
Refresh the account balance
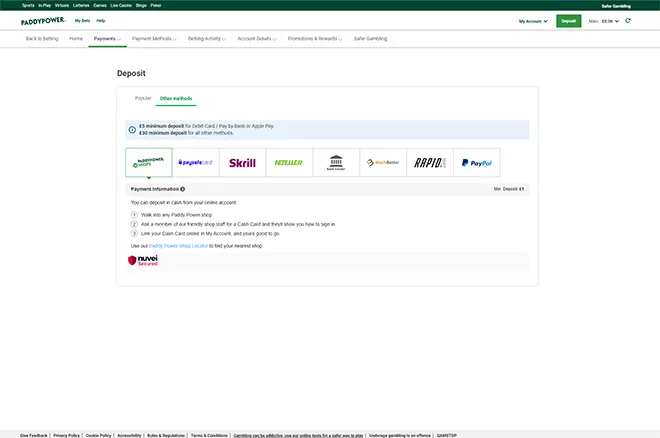click(628, 21)
